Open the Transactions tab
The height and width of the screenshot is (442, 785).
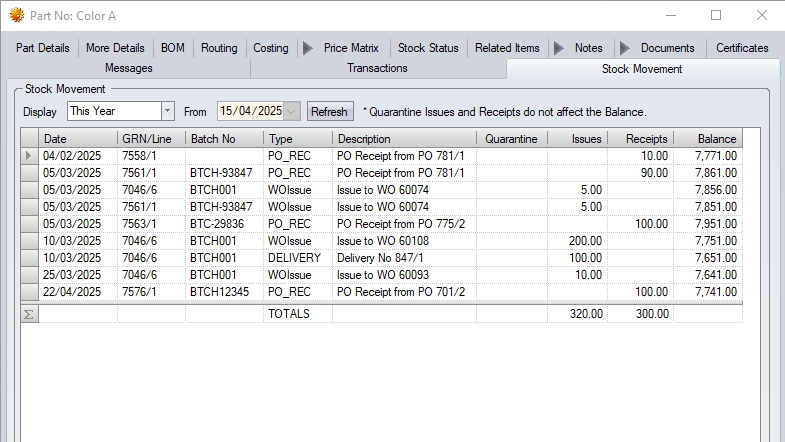coord(377,68)
